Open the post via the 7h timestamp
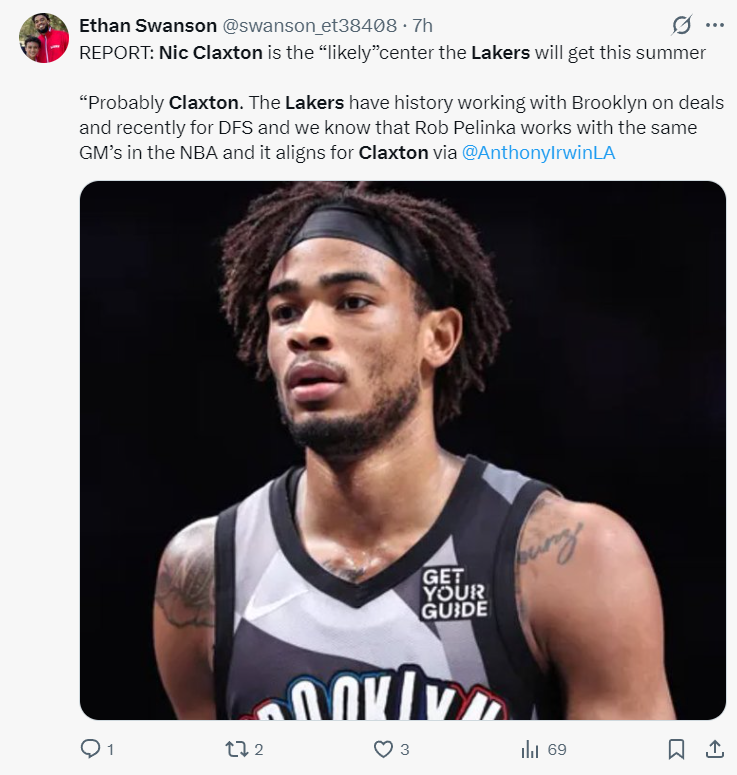The height and width of the screenshot is (775, 737). (x=422, y=25)
